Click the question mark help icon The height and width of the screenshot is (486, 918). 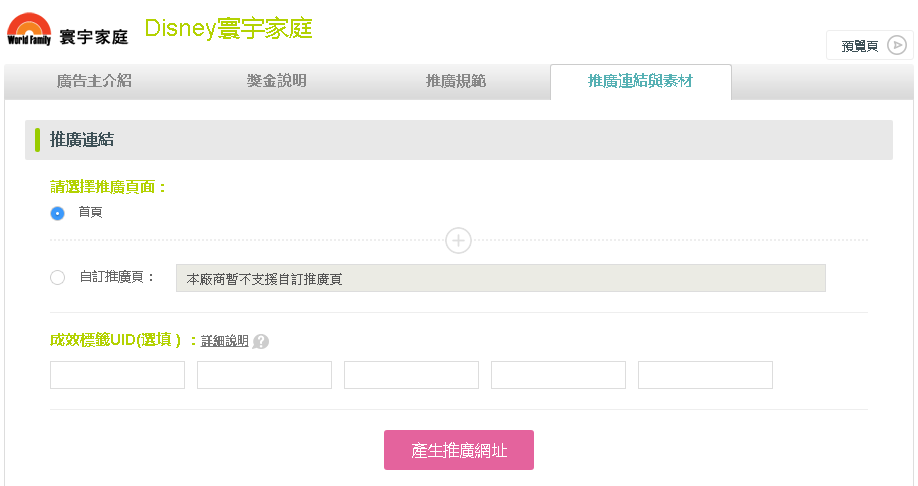coord(260,341)
